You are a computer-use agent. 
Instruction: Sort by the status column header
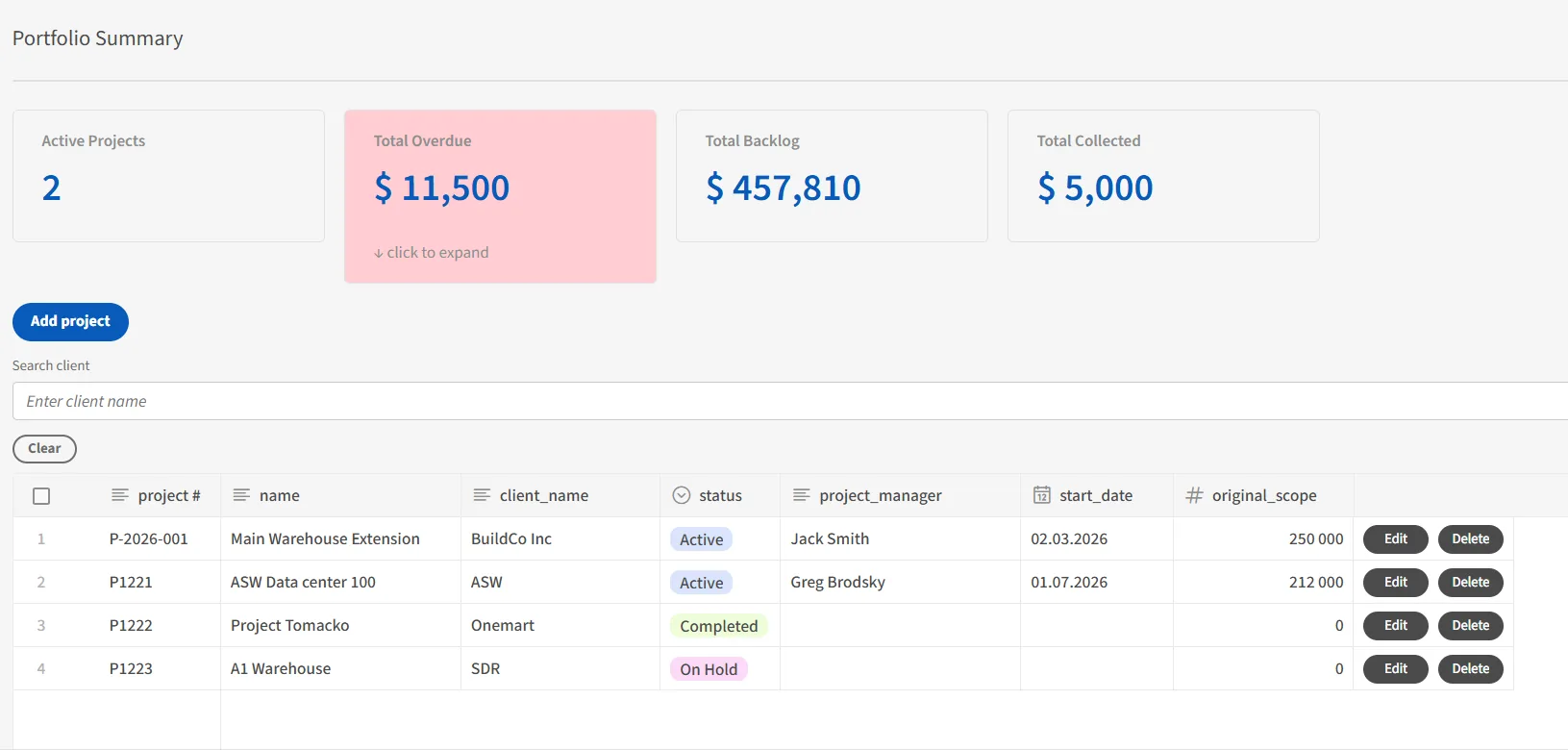(720, 495)
